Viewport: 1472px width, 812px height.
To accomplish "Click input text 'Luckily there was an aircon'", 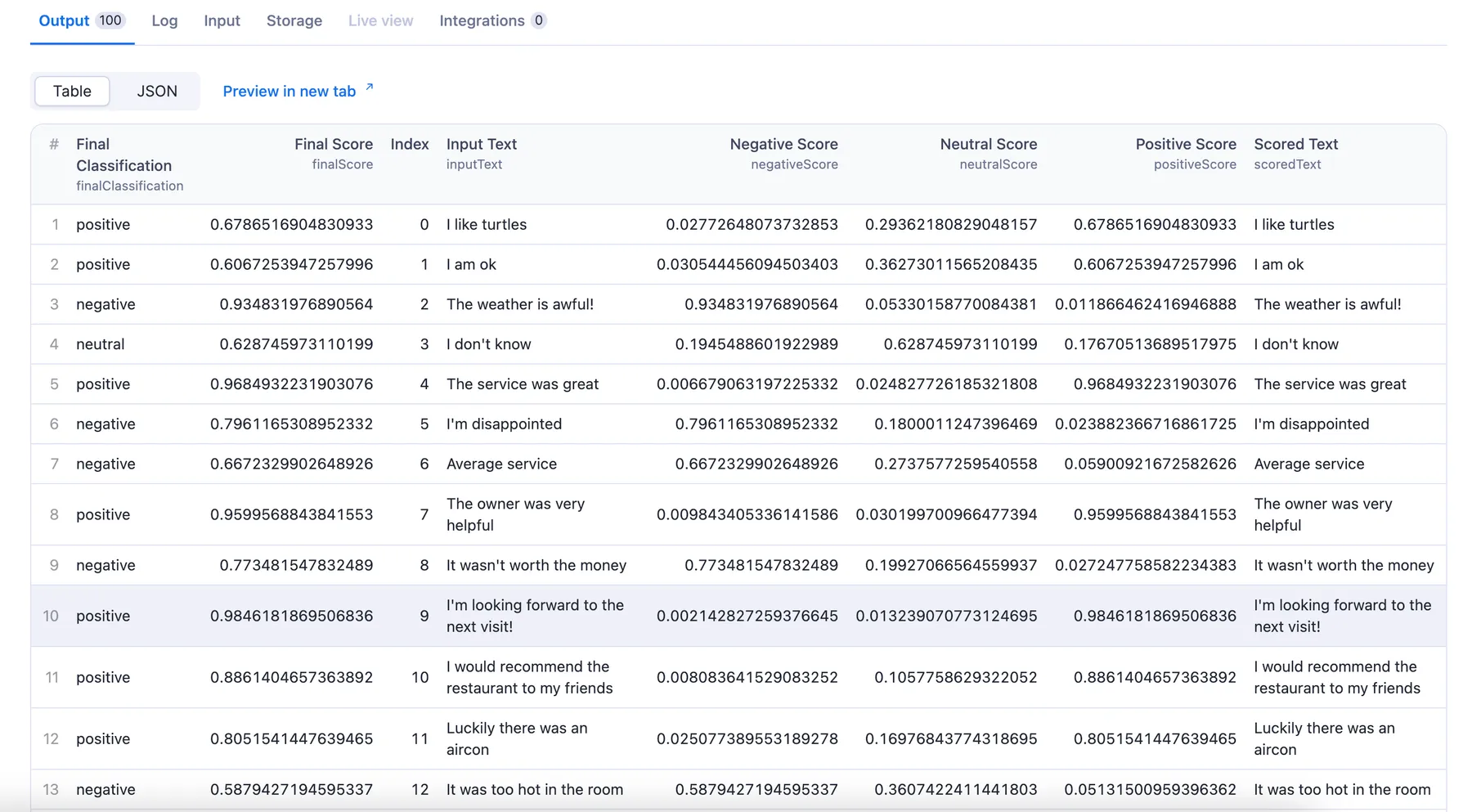I will point(517,738).
